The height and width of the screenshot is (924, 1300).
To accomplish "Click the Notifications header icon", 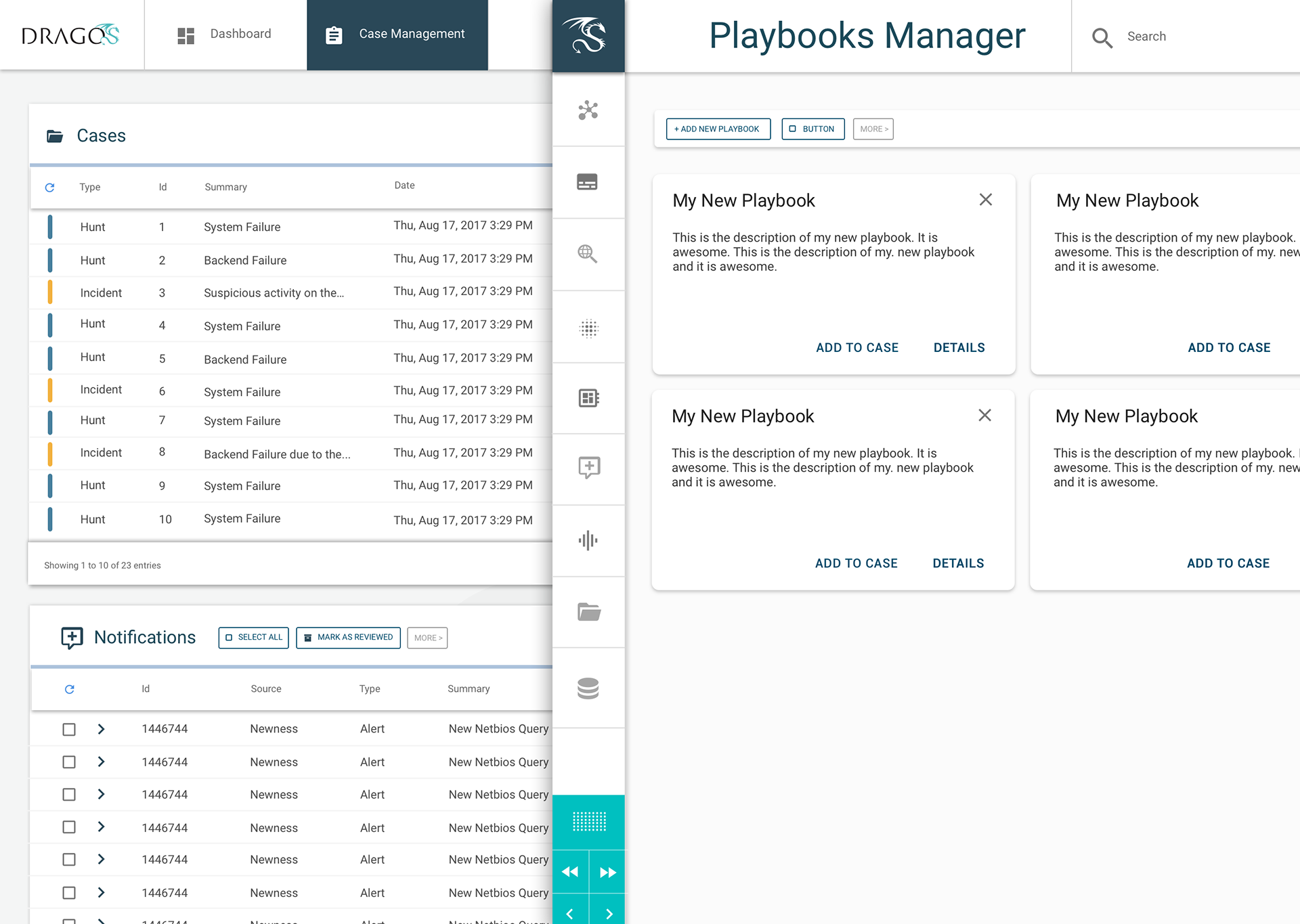I will [72, 638].
